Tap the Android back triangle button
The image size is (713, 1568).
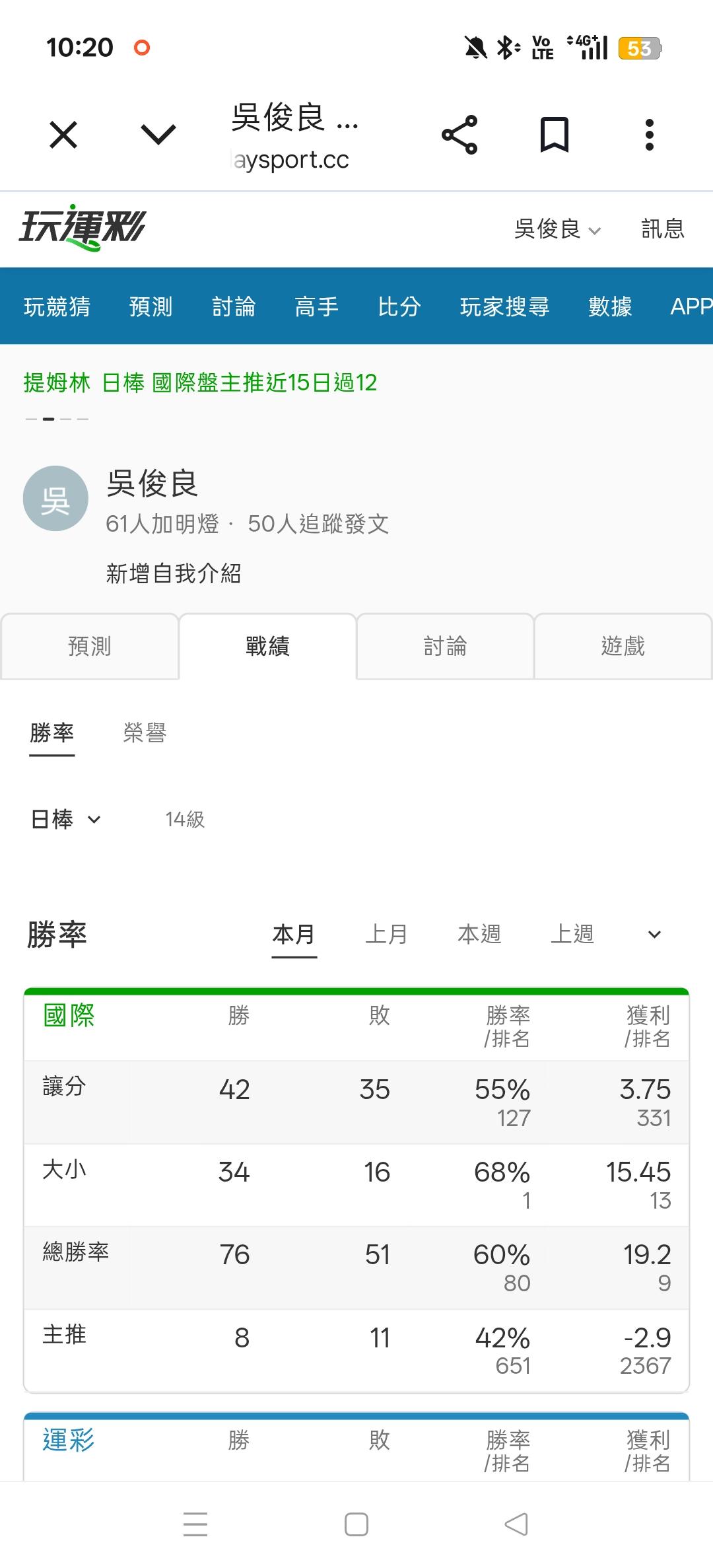coord(516,1524)
